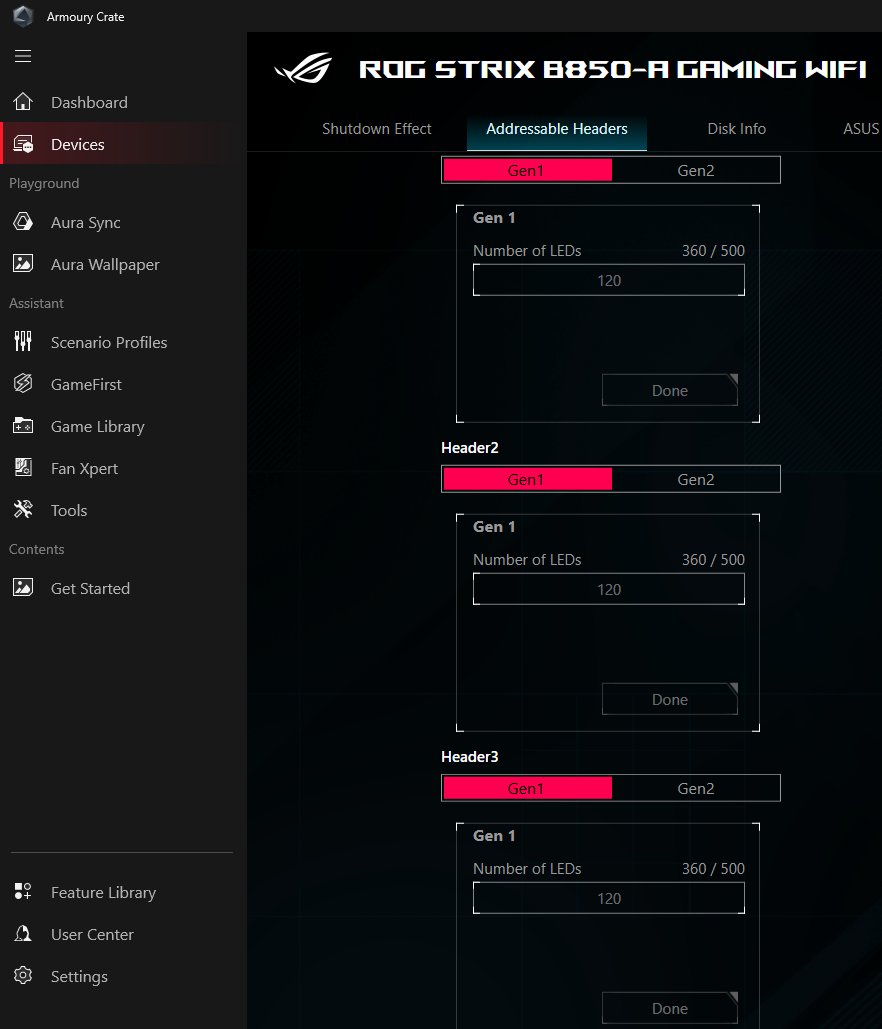Click the Tools wrench icon
Viewport: 882px width, 1029px height.
23,509
